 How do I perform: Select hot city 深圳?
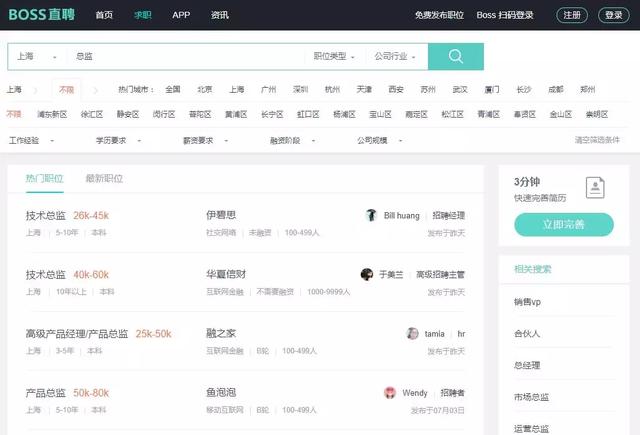click(x=300, y=89)
